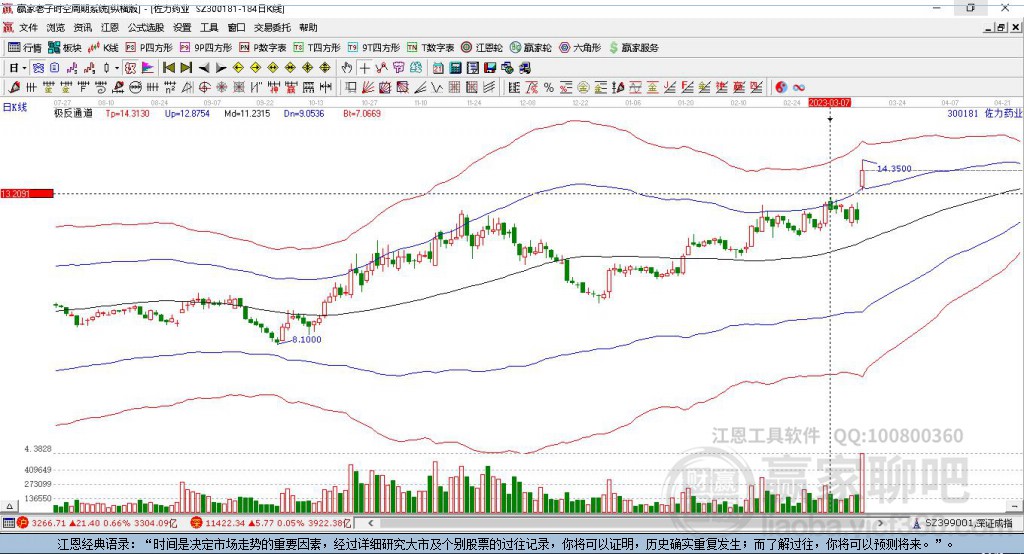Open the P数字表 number table
Screen dimensions: 1024x554
coord(263,48)
